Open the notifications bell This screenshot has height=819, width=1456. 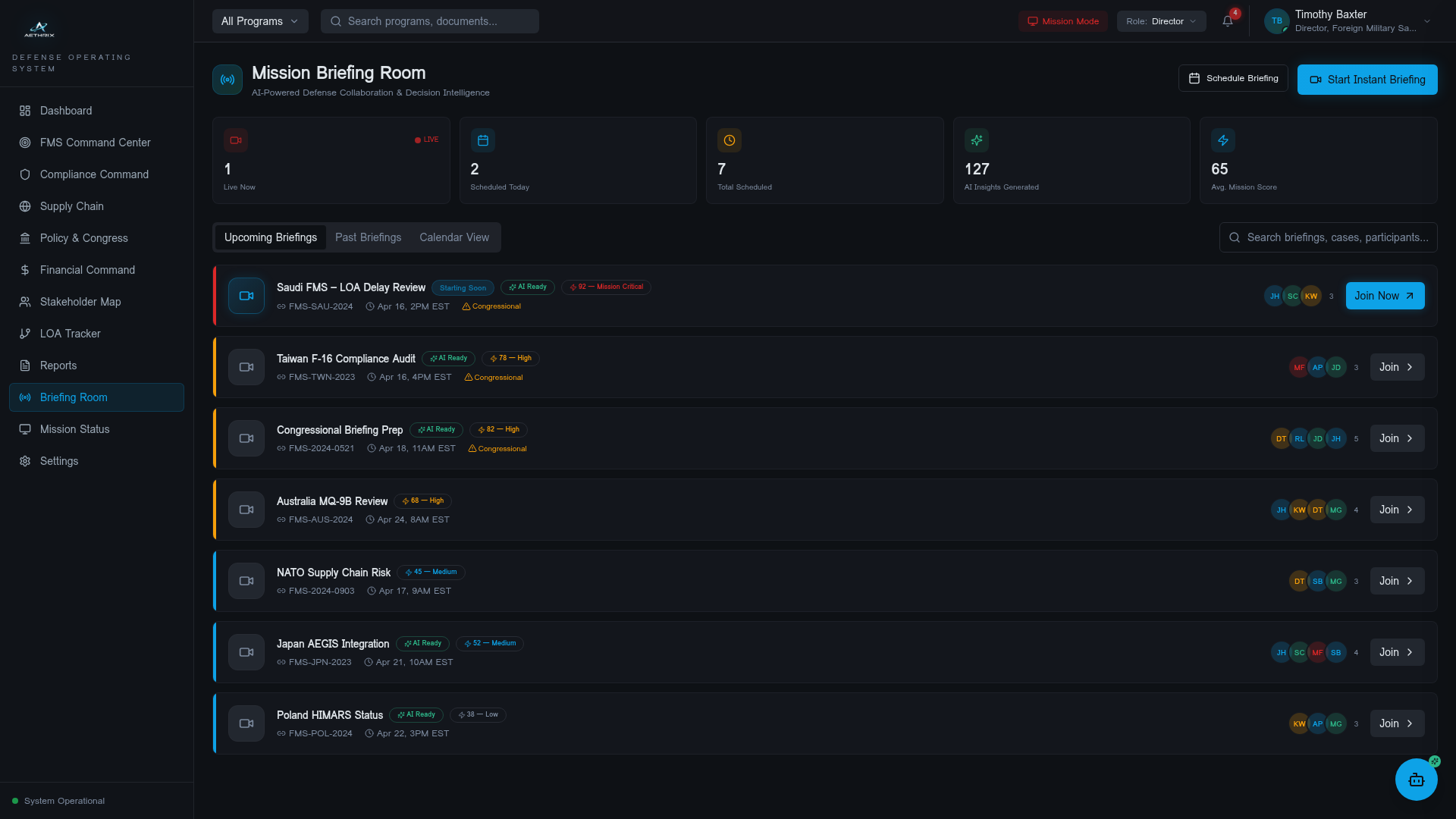tap(1228, 21)
